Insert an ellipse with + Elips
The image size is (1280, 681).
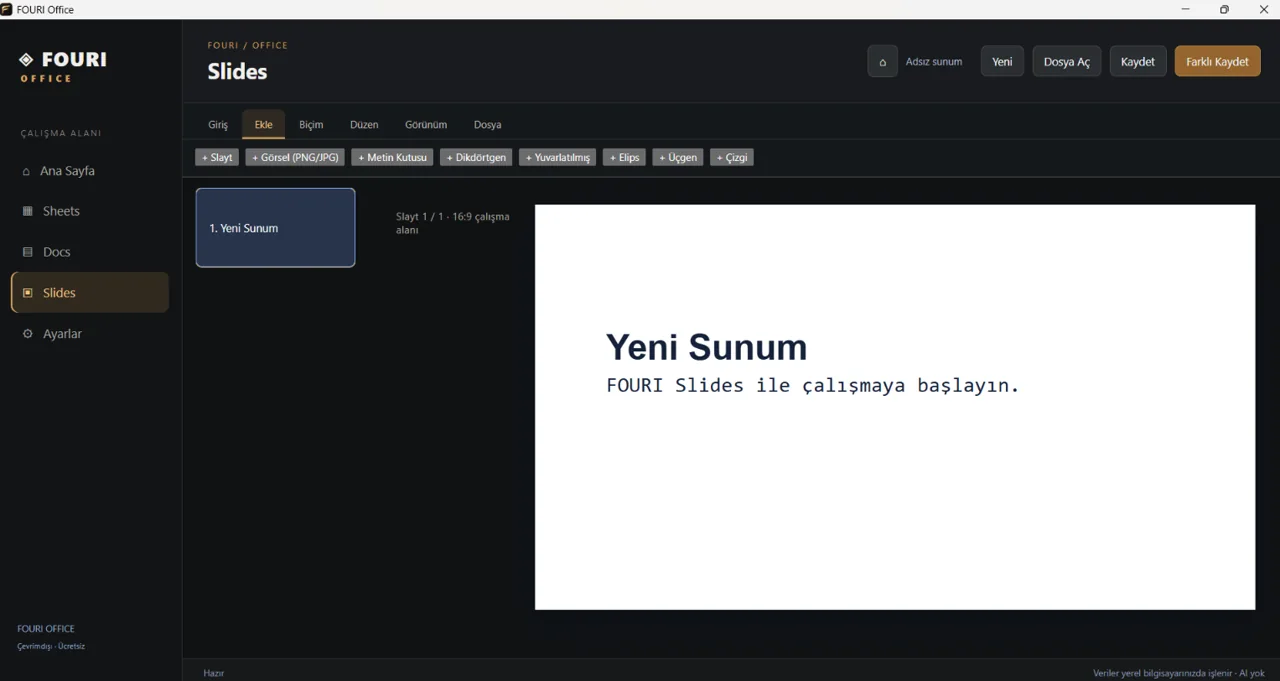click(624, 157)
